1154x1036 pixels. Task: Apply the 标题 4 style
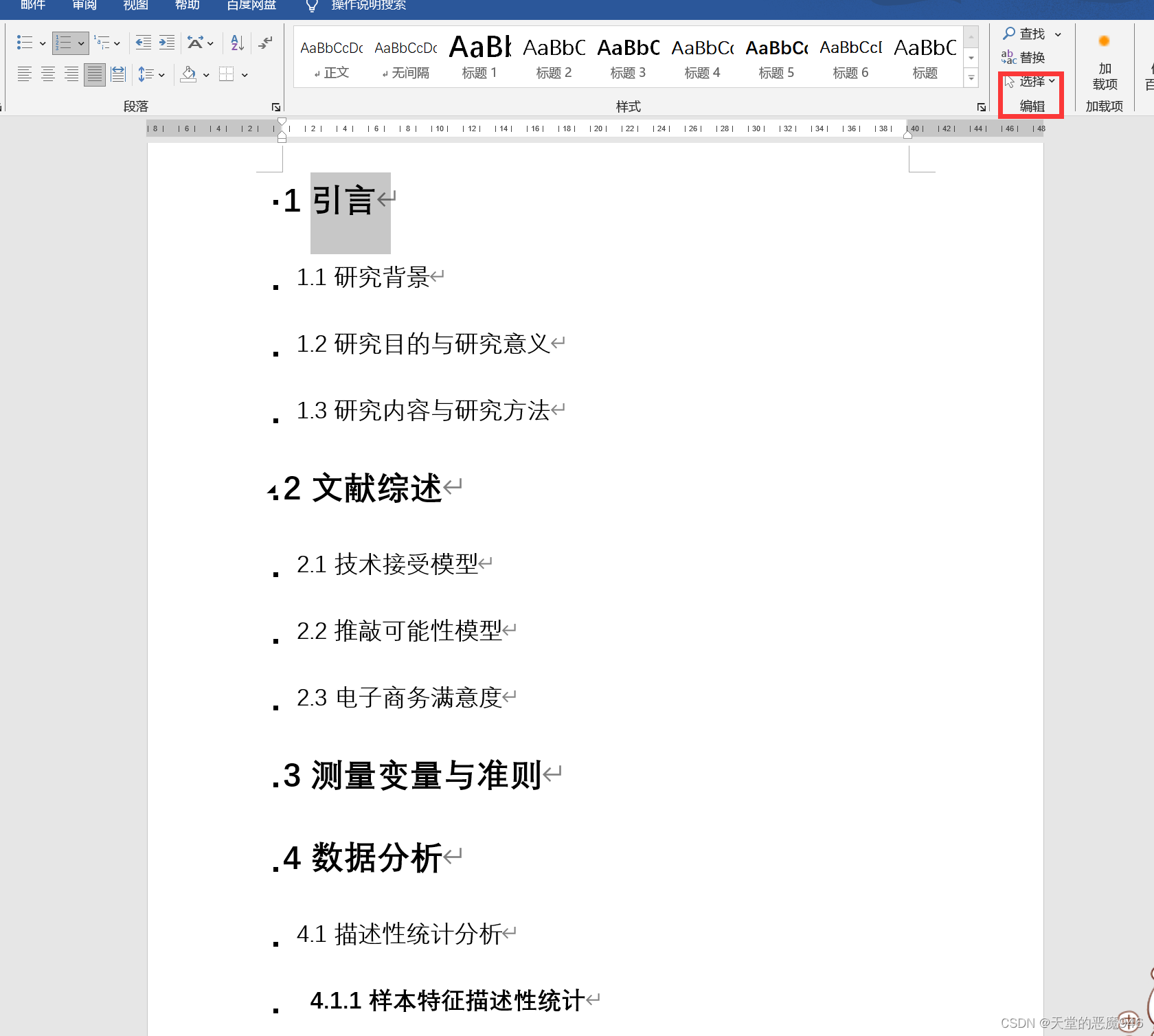(x=703, y=58)
